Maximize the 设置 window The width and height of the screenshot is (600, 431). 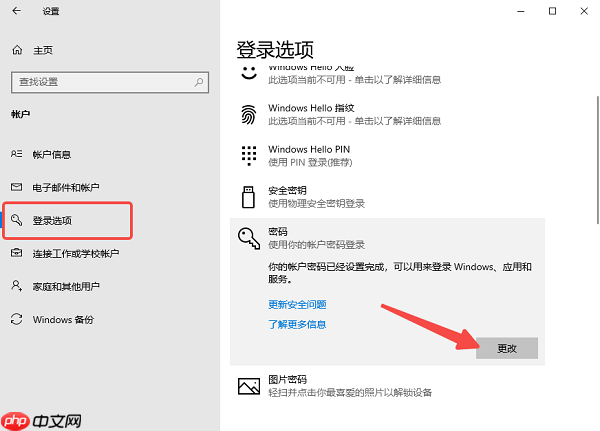coord(553,11)
